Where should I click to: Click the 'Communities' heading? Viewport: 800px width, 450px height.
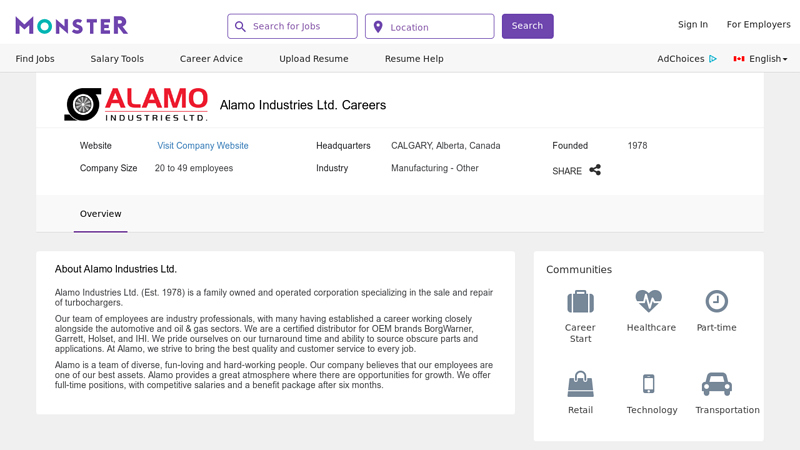(579, 269)
